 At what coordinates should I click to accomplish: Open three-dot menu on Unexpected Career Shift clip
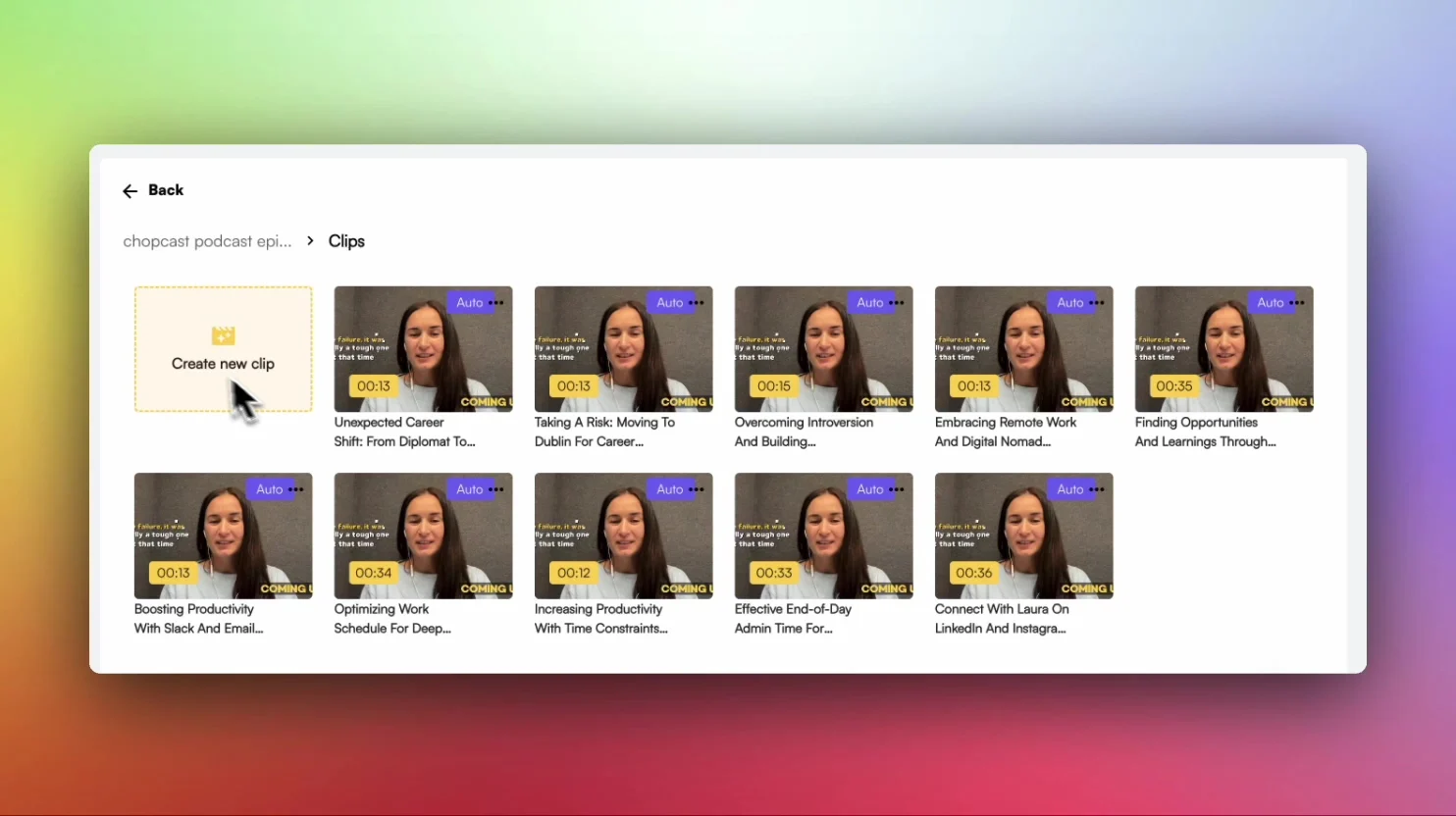pyautogui.click(x=496, y=303)
